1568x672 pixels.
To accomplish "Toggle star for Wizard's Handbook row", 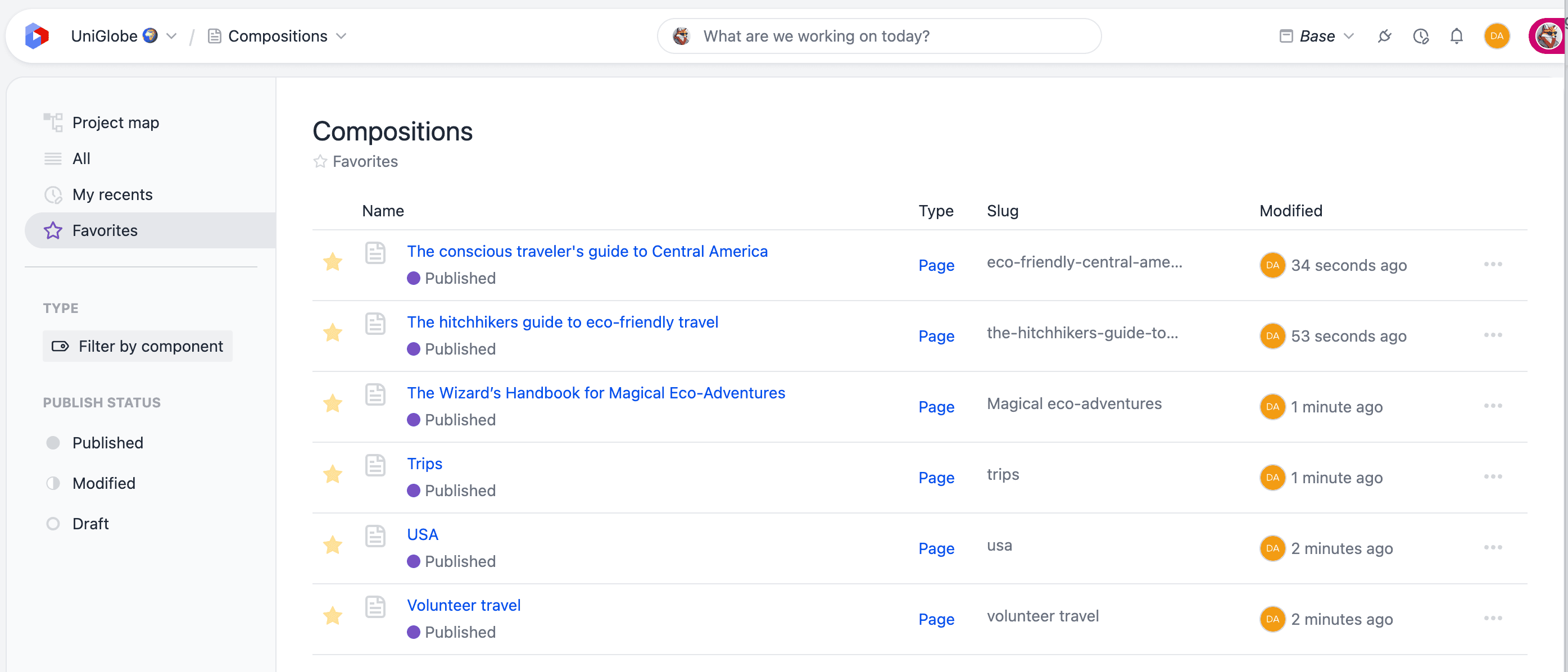I will [332, 403].
